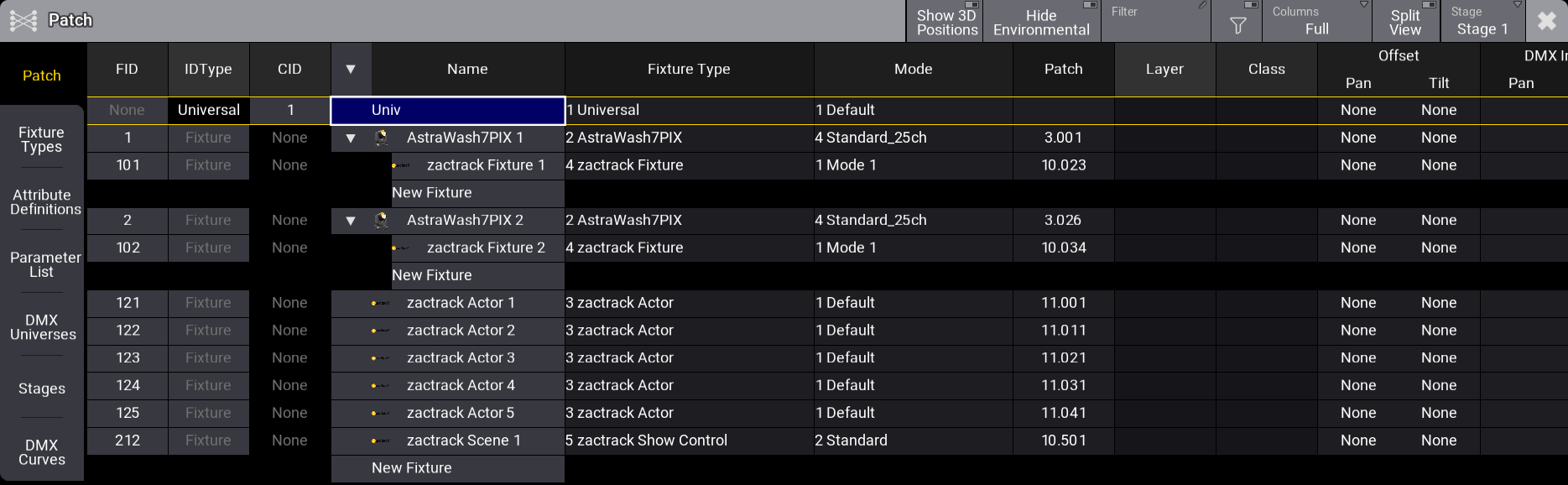Click the Patch window logo icon
The image size is (1568, 485).
pyautogui.click(x=23, y=20)
